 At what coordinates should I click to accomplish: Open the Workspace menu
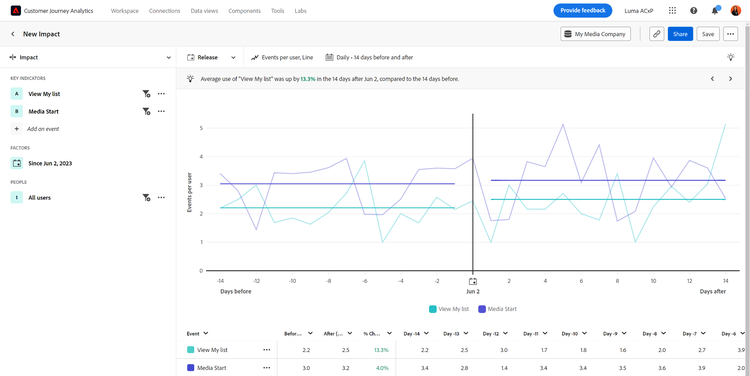[x=125, y=11]
